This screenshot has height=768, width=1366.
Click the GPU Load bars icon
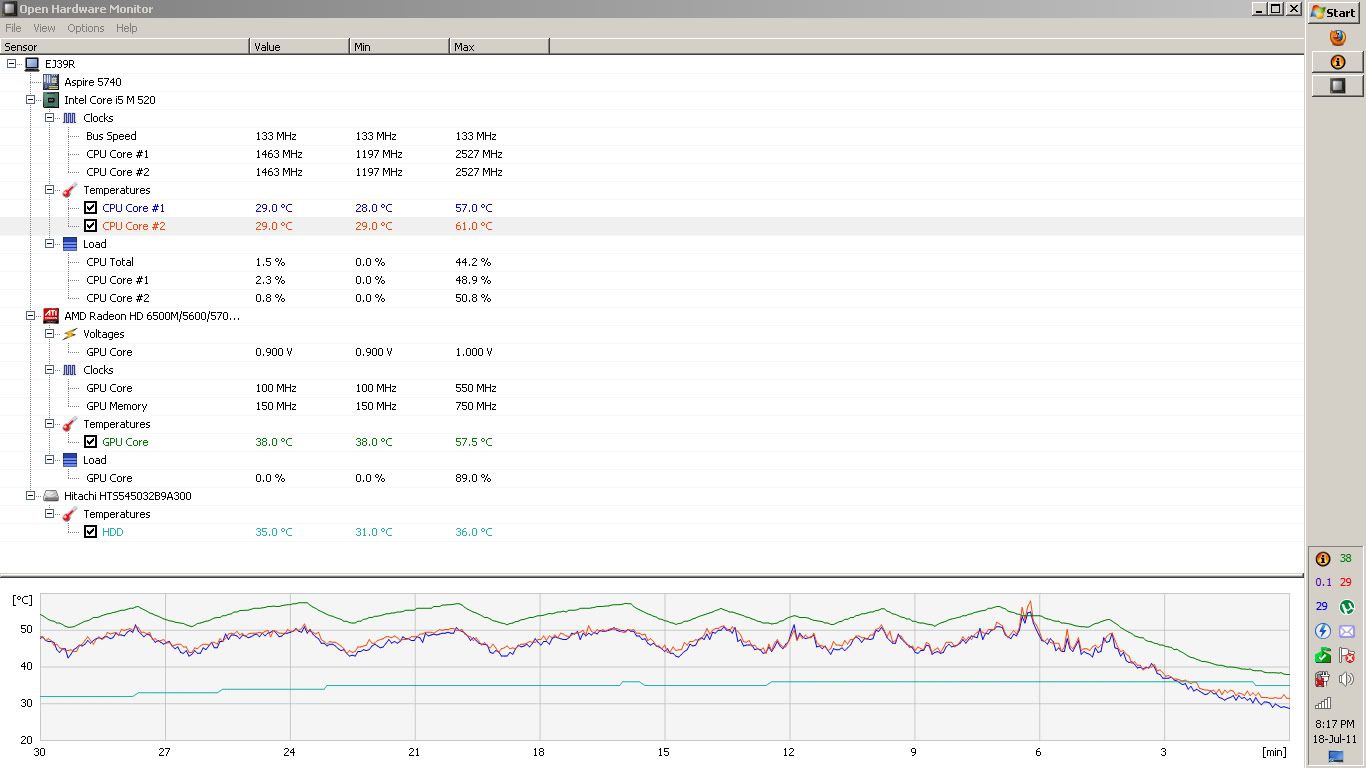click(x=70, y=460)
